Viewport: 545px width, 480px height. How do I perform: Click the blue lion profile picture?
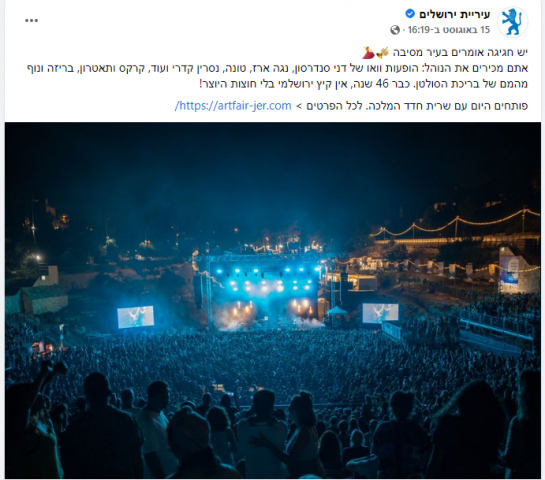click(513, 22)
